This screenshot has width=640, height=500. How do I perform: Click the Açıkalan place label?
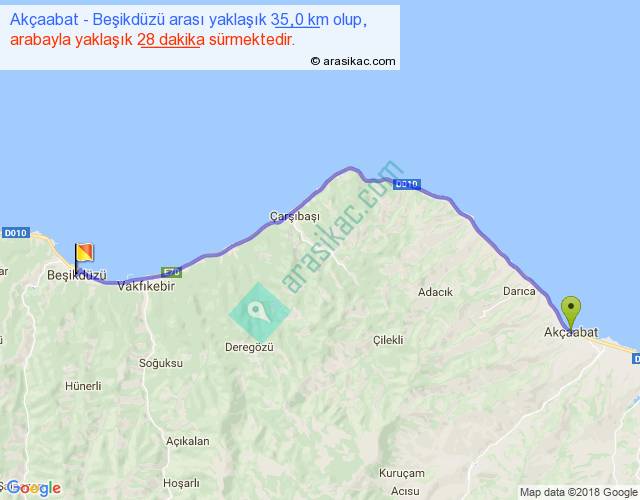pyautogui.click(x=187, y=441)
